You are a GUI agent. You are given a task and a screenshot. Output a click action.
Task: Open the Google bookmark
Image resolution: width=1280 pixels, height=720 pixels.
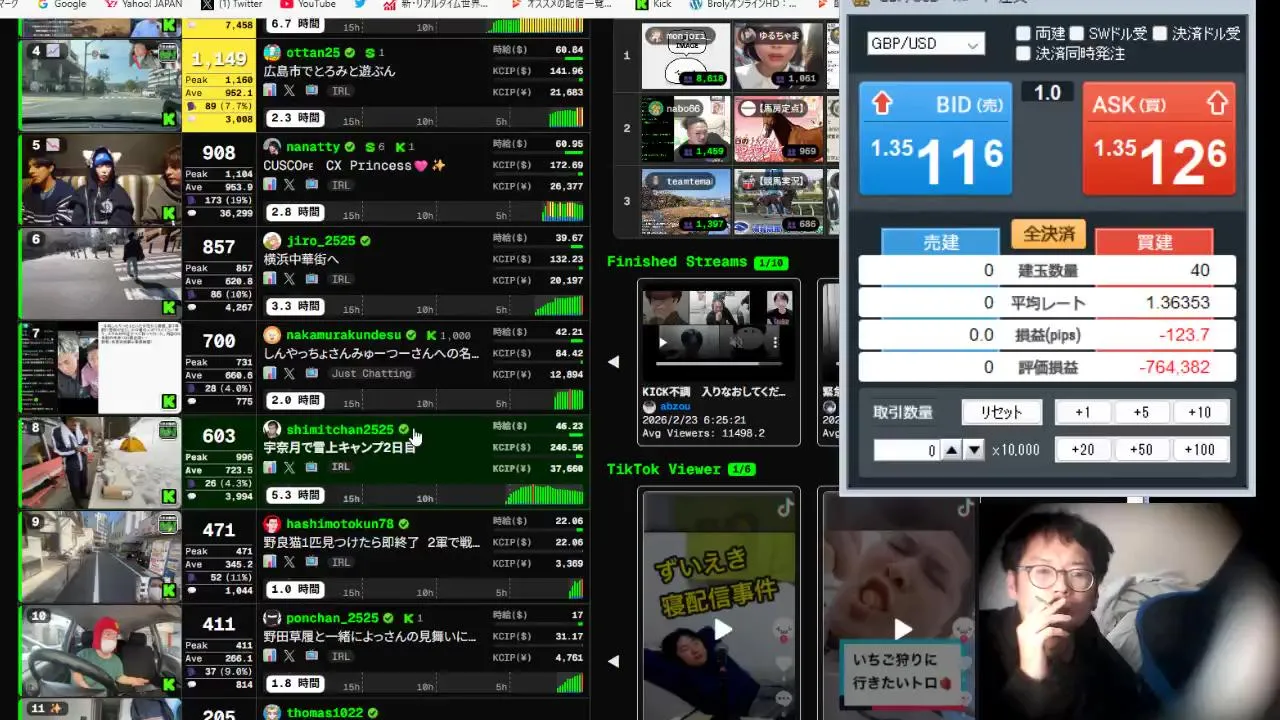tap(60, 4)
